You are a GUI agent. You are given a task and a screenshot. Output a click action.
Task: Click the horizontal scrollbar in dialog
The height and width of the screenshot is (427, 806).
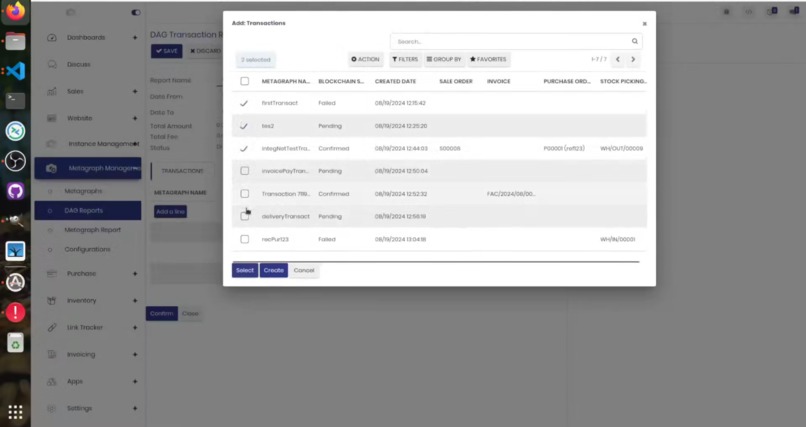point(435,262)
